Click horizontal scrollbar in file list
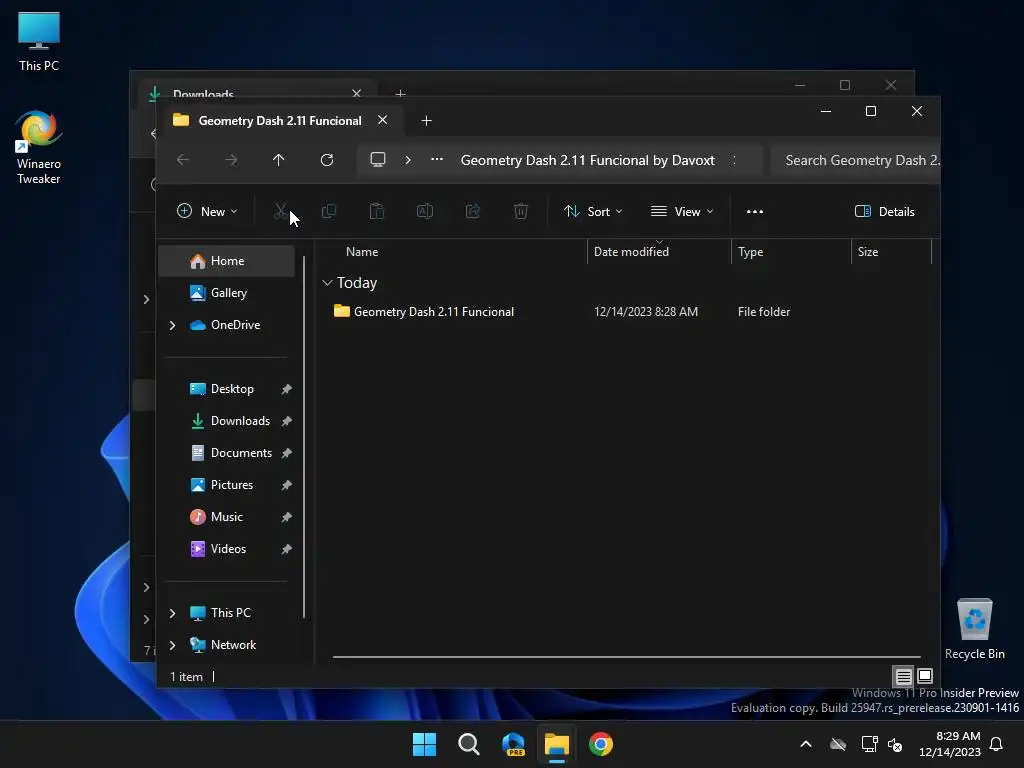Viewport: 1024px width, 768px height. click(x=626, y=656)
